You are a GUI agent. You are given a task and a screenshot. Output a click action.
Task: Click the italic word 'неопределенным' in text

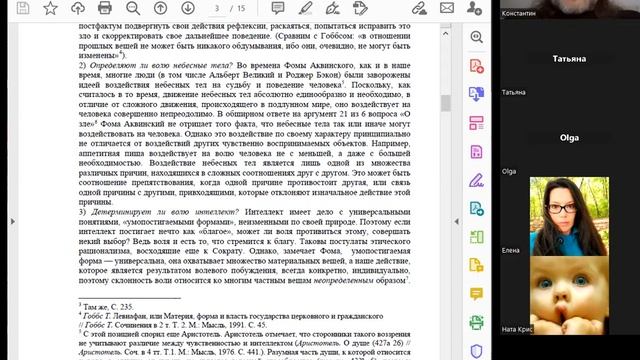343,280
